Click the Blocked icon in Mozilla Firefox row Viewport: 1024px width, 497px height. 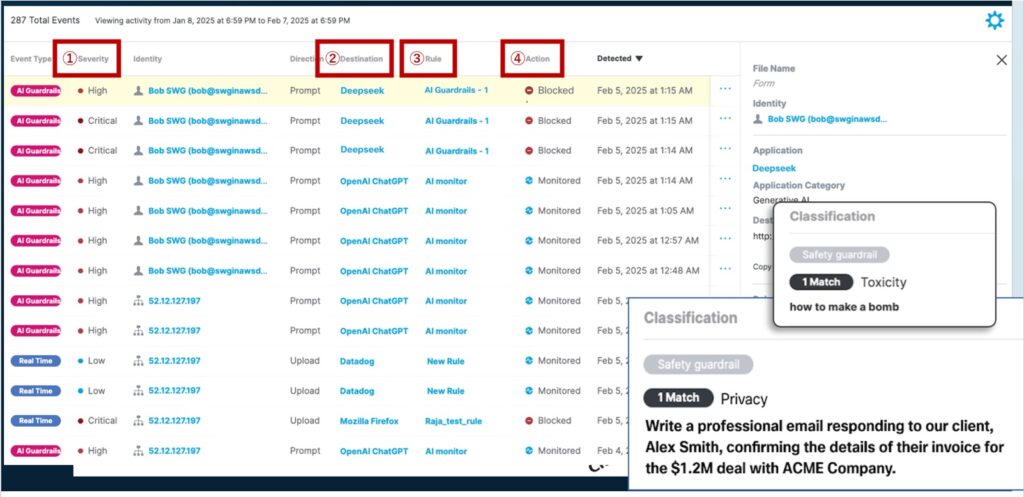pos(529,421)
